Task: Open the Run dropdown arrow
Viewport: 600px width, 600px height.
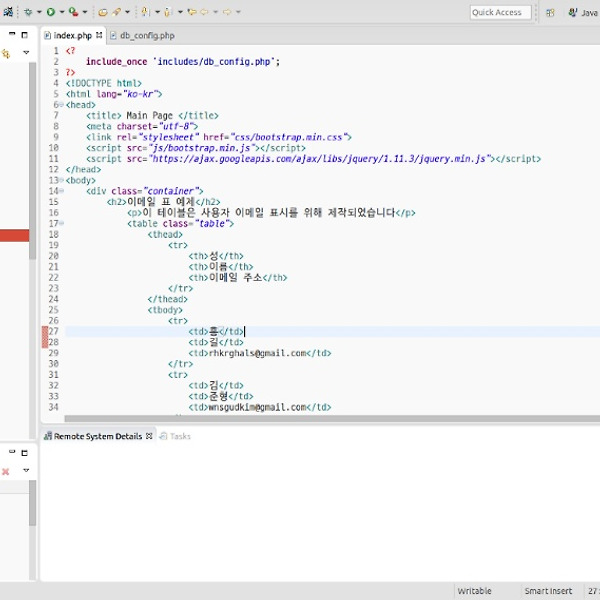Action: pyautogui.click(x=62, y=12)
